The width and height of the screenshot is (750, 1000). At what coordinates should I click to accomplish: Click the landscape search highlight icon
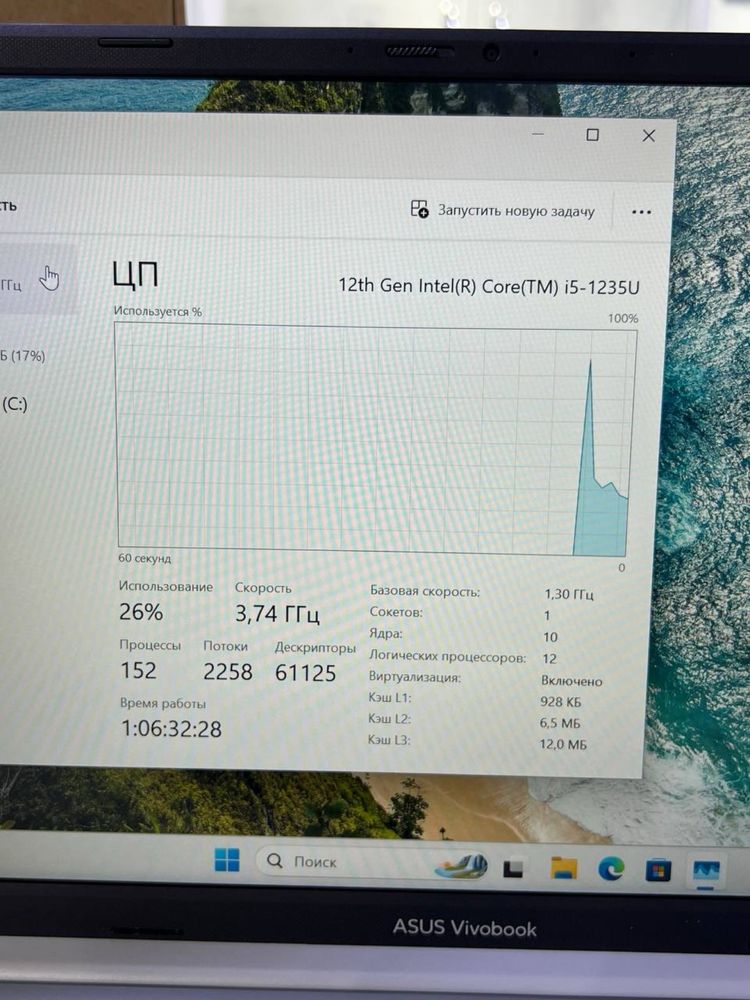(462, 865)
